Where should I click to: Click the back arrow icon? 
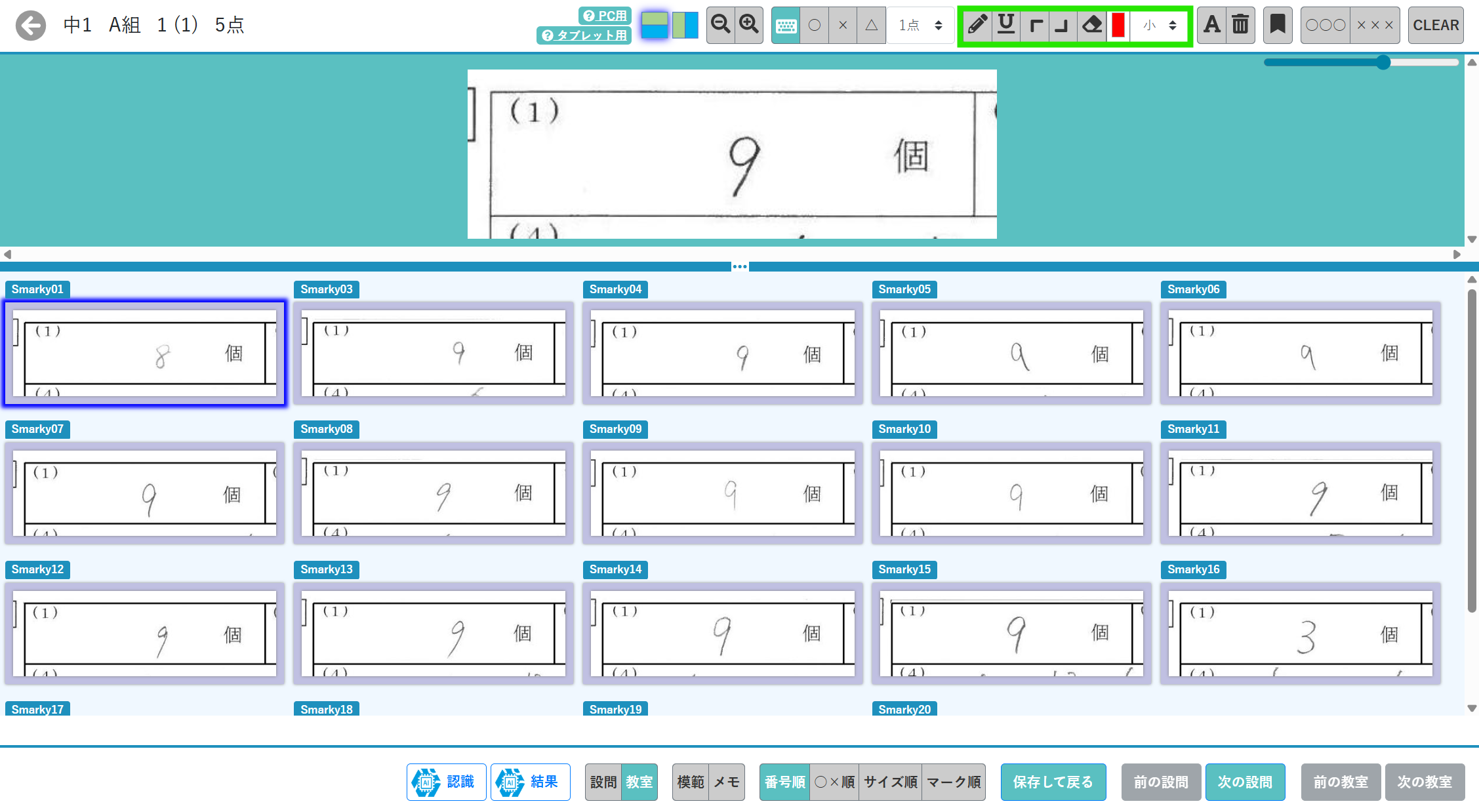click(x=31, y=26)
